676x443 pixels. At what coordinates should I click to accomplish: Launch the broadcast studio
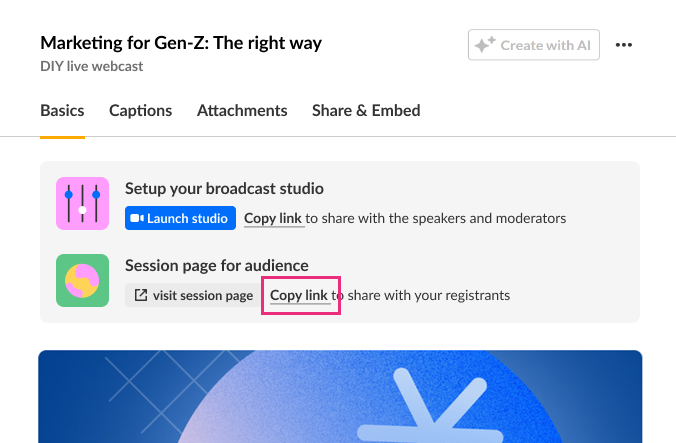tap(181, 218)
